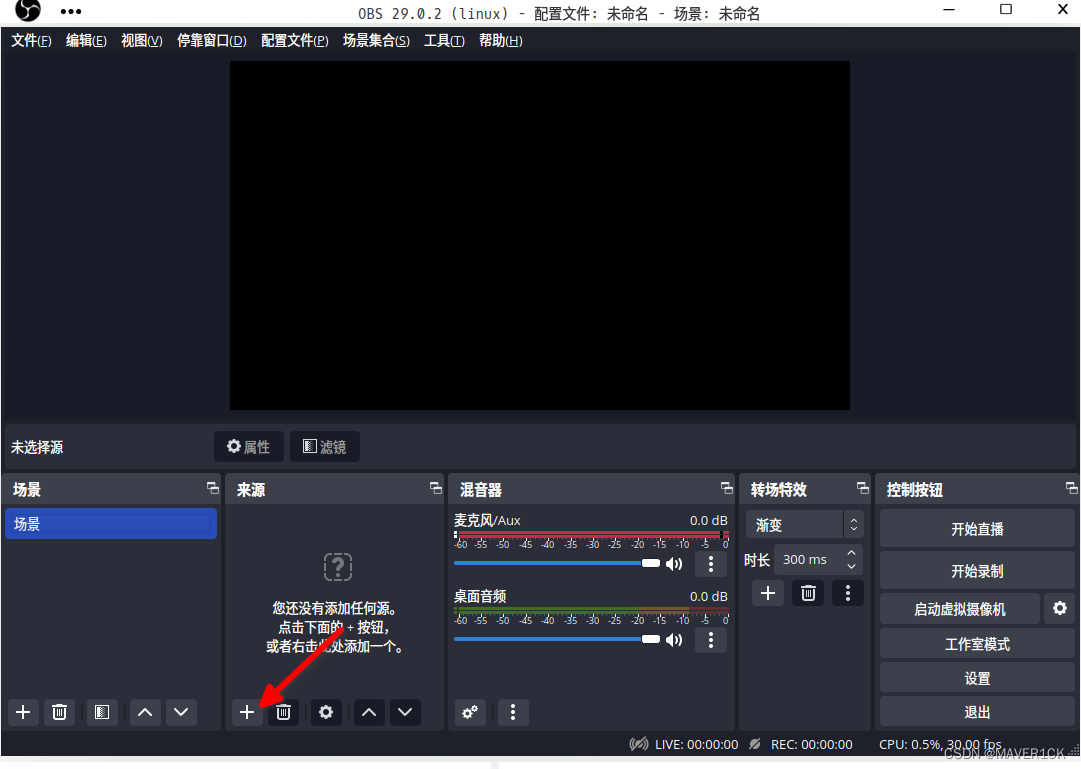Click 桌面音频 0.0 dB level value
The image size is (1081, 769).
pos(709,597)
